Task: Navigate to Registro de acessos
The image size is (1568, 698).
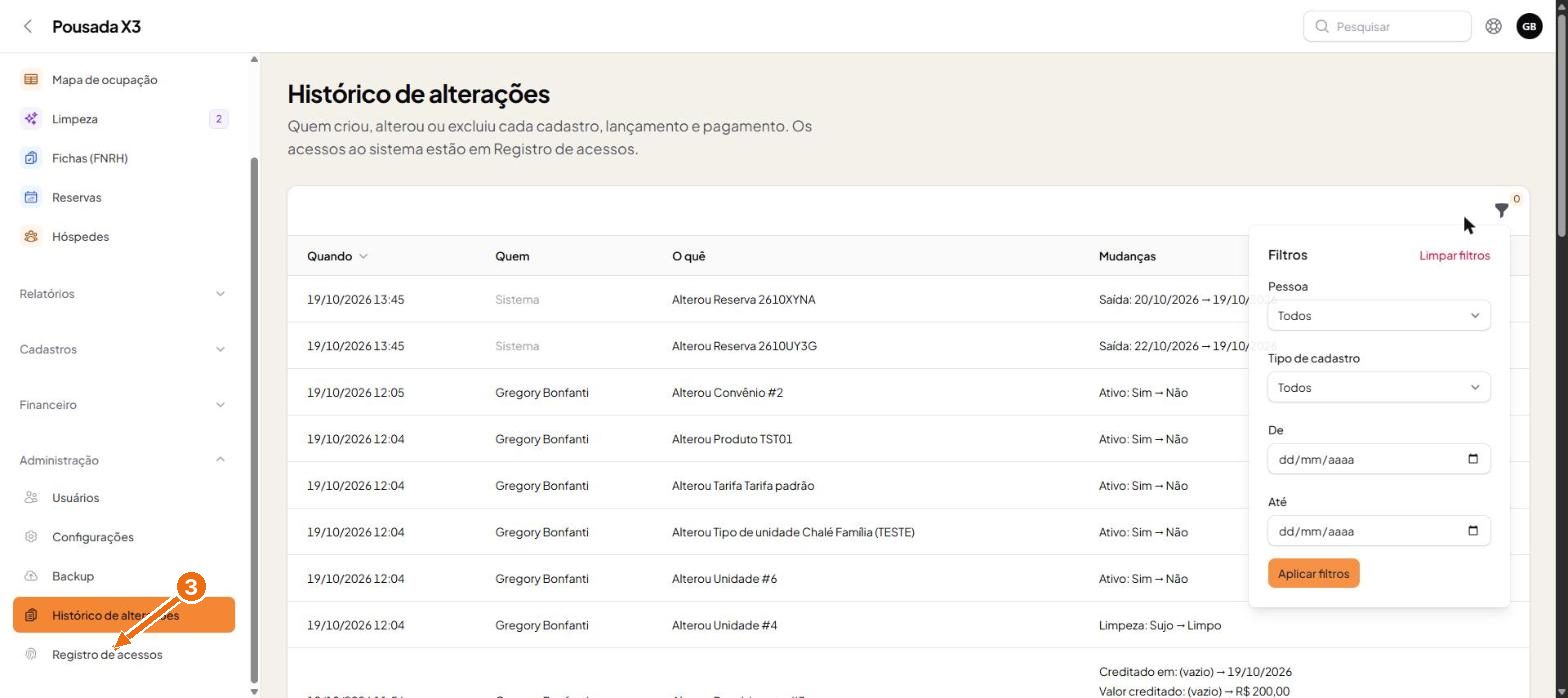Action: click(124, 655)
